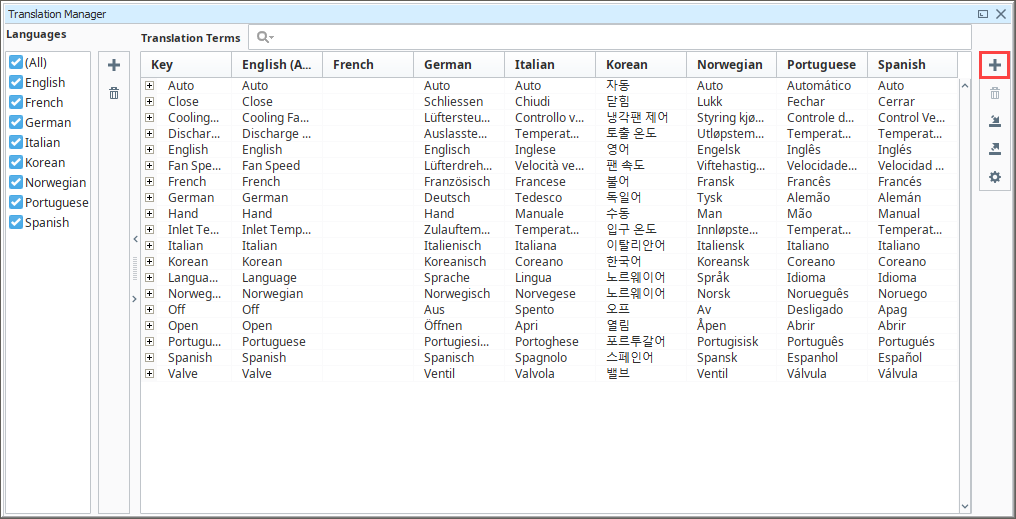This screenshot has height=519, width=1016.
Task: Click the German column header
Action: coord(459,65)
